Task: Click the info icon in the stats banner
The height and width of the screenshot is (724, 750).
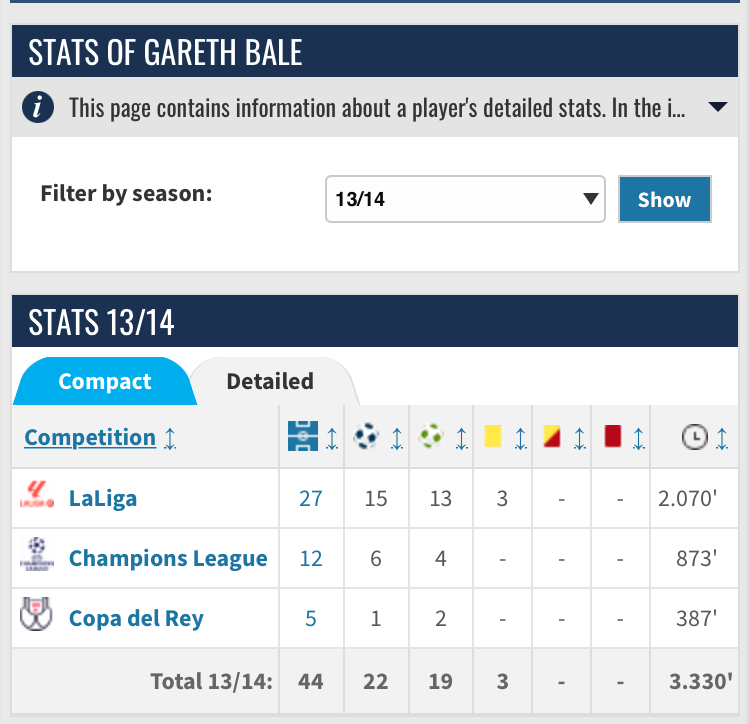Action: pyautogui.click(x=38, y=108)
